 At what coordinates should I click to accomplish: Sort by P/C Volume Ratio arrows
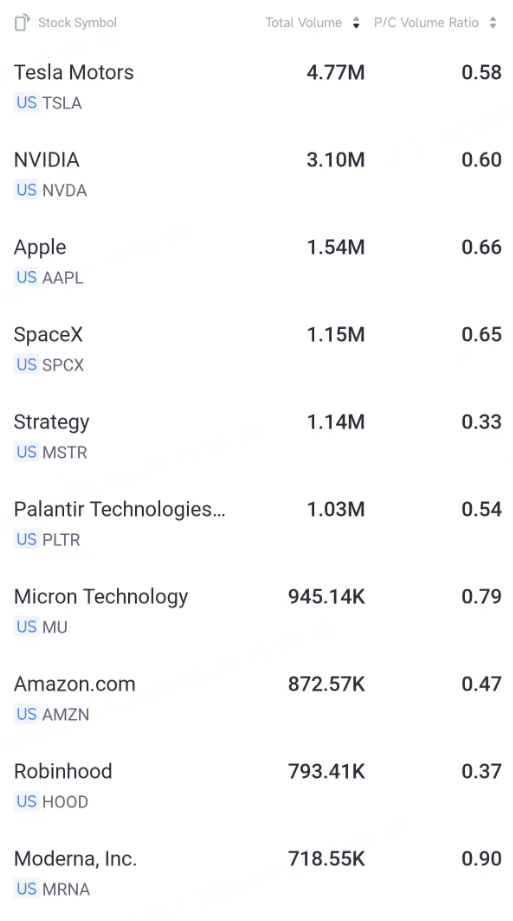pyautogui.click(x=493, y=23)
